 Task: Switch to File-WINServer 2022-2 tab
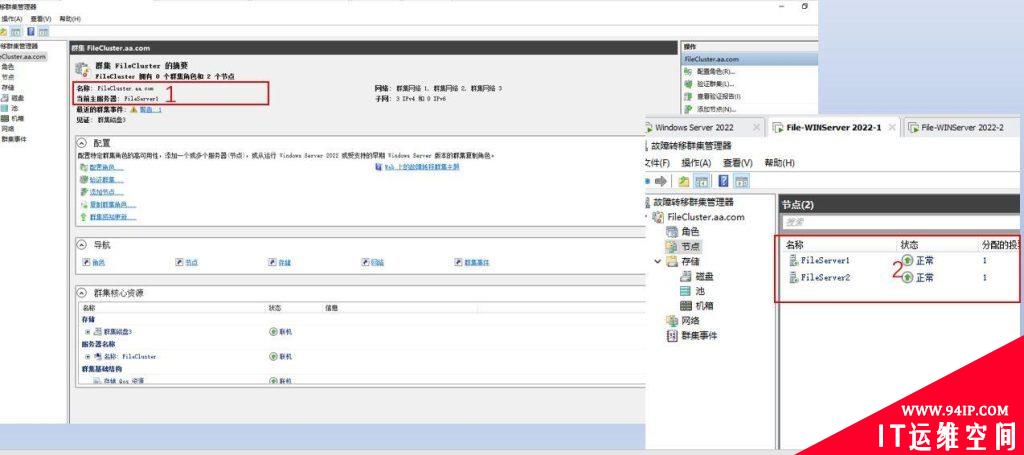(x=963, y=127)
